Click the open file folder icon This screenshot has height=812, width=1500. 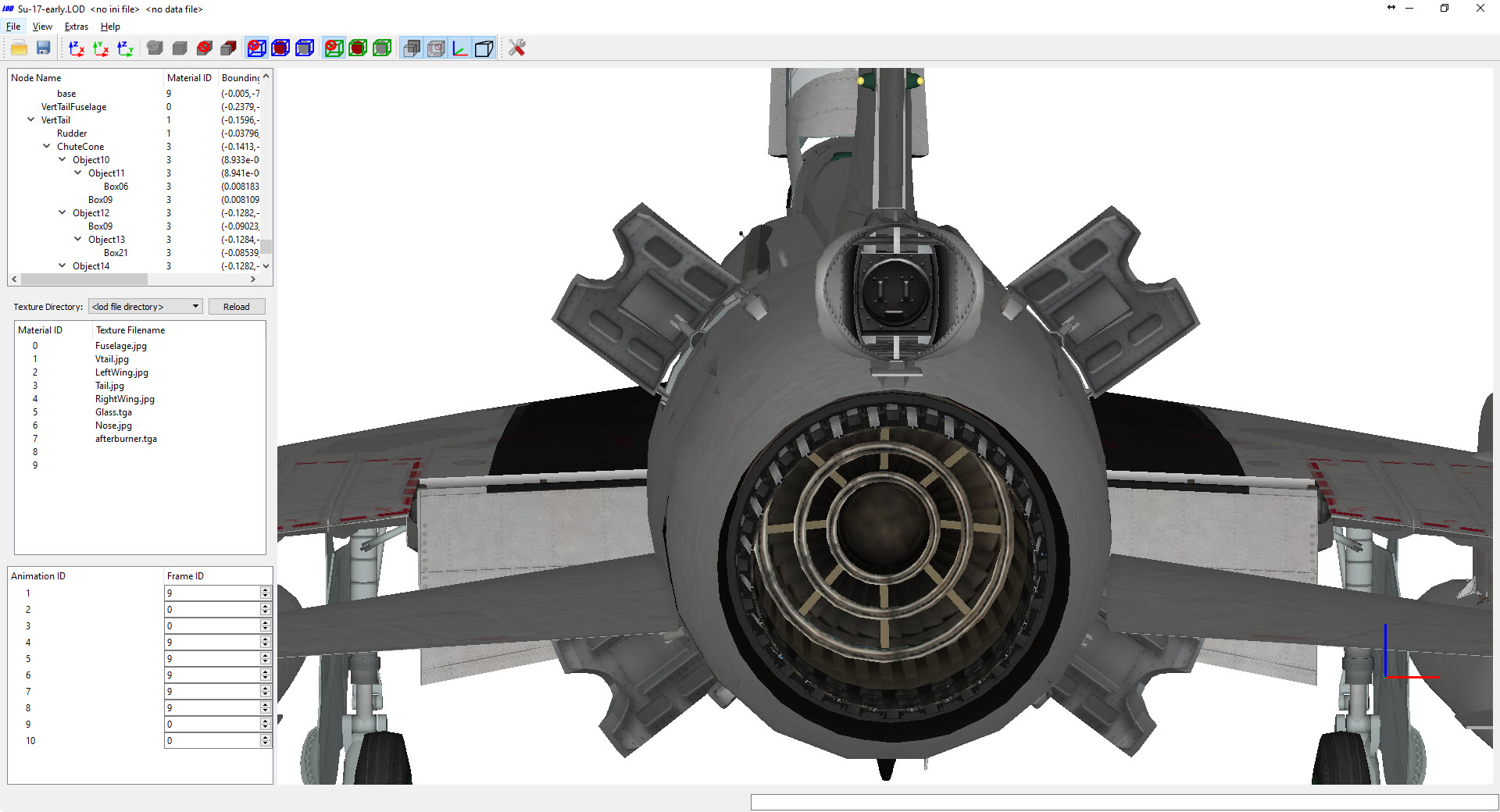(x=19, y=48)
